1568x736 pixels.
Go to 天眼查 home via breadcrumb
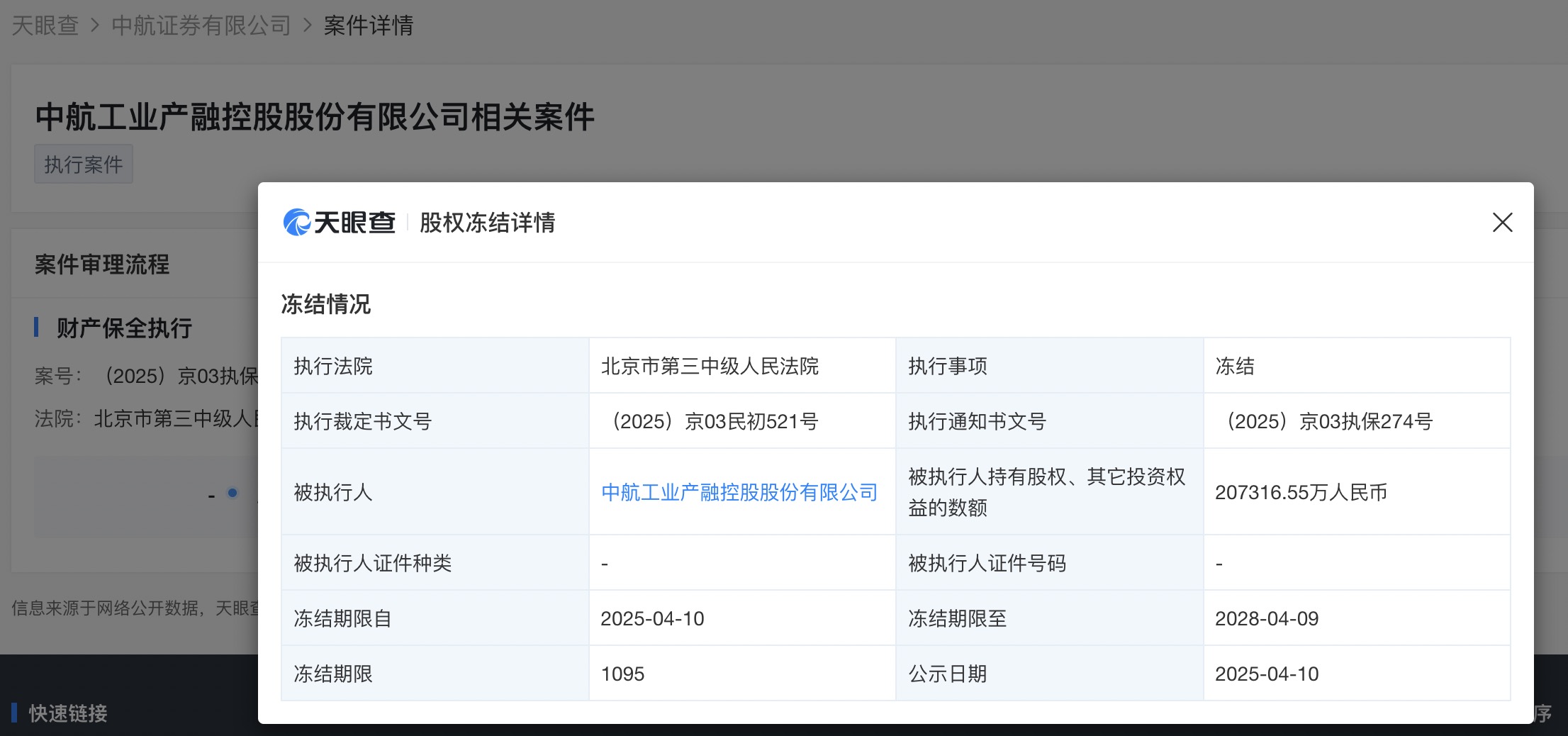point(45,26)
